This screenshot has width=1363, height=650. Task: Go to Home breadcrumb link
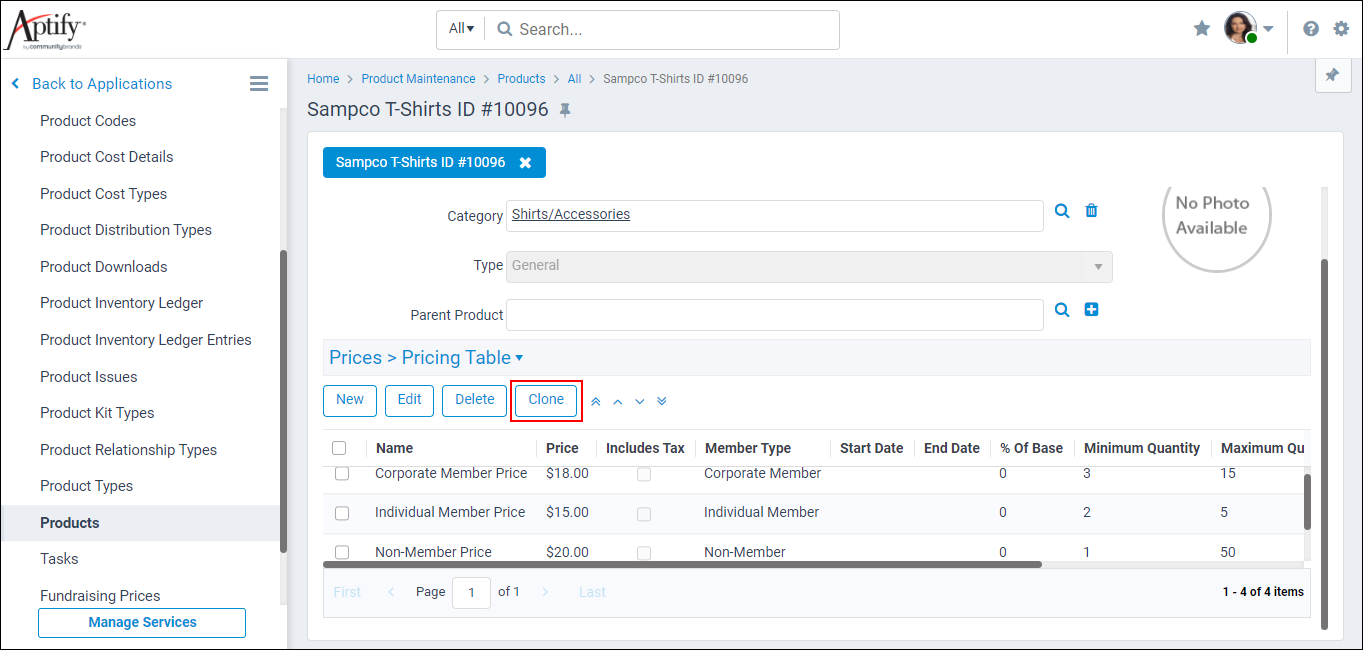(x=323, y=79)
